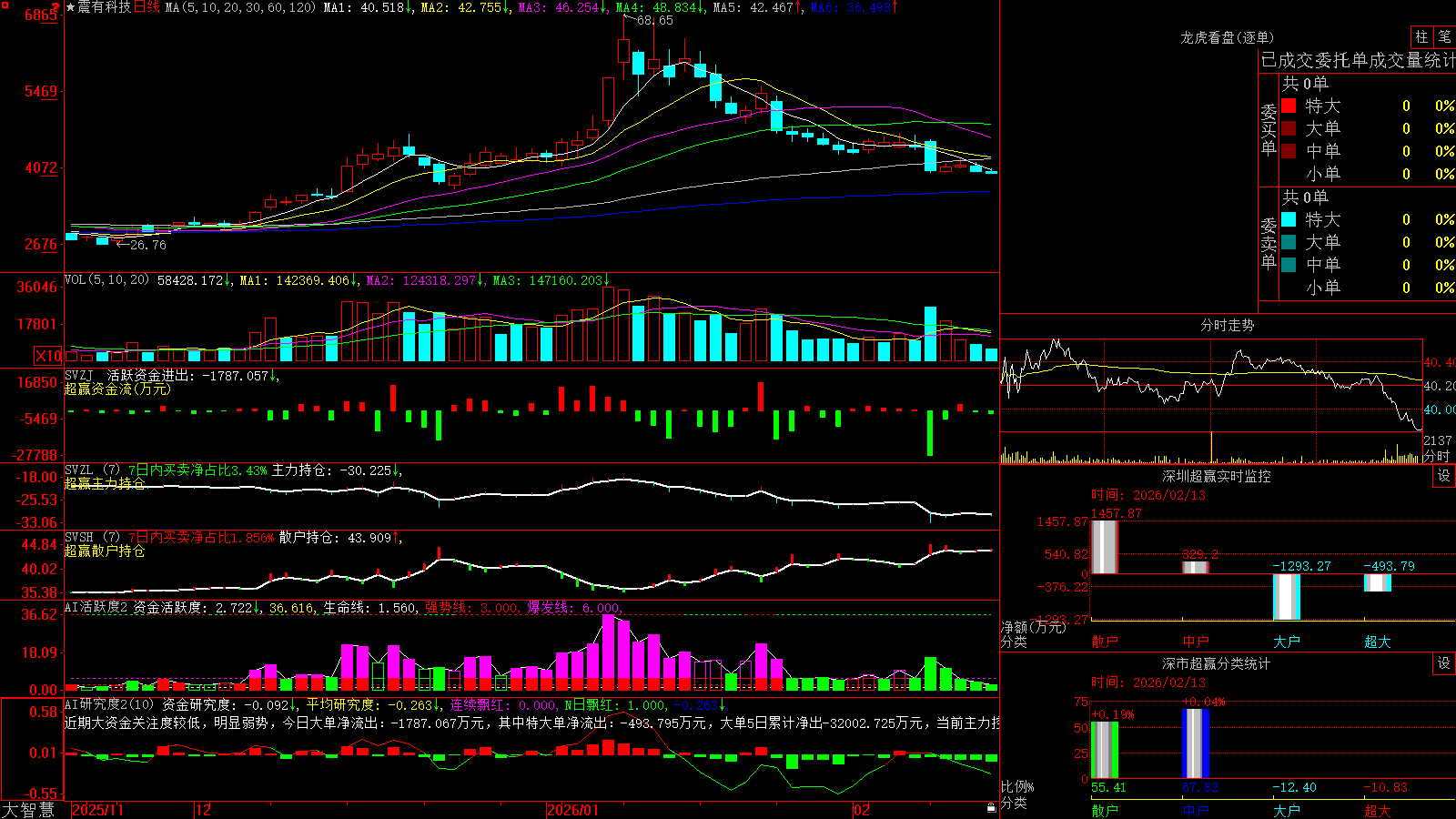Click the MA4: 48.834 green value

(x=659, y=7)
